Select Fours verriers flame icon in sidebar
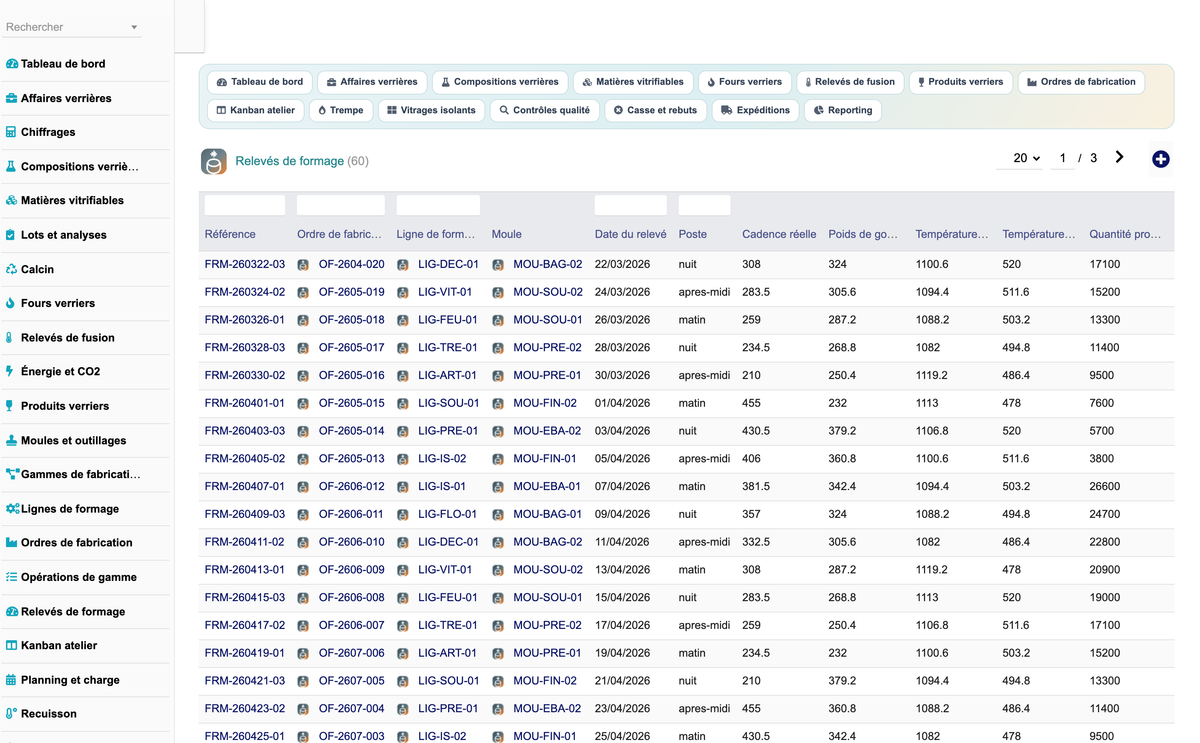1200x743 pixels. 12,303
